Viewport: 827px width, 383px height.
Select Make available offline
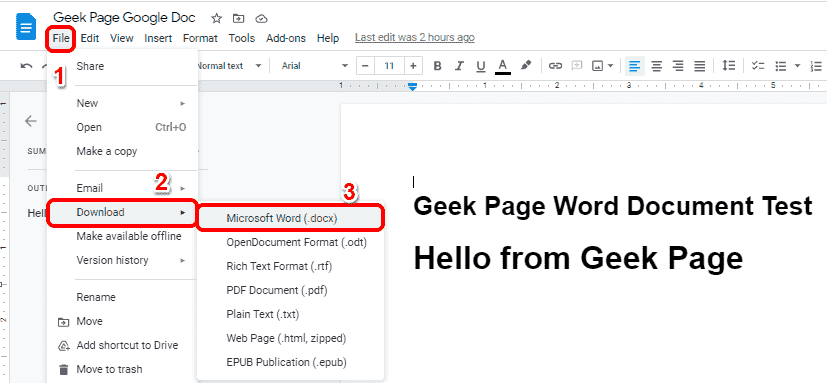(x=122, y=236)
